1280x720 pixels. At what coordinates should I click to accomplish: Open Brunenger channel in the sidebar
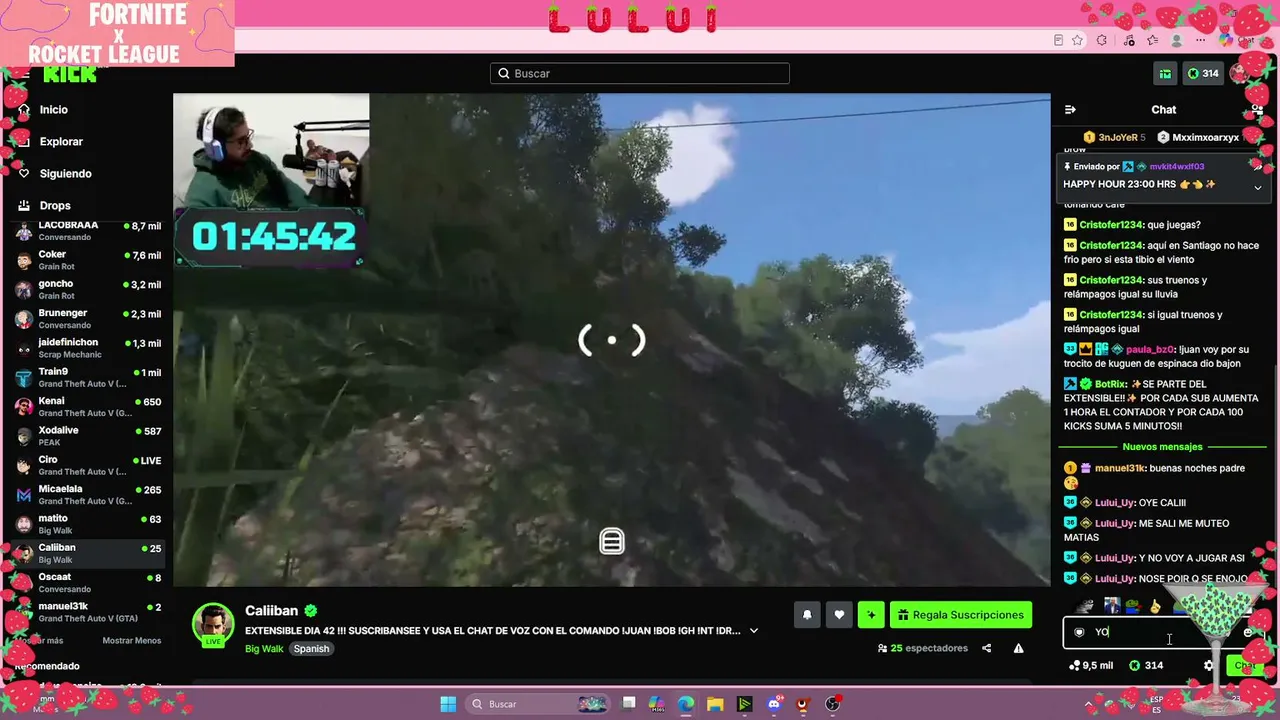[x=89, y=318]
